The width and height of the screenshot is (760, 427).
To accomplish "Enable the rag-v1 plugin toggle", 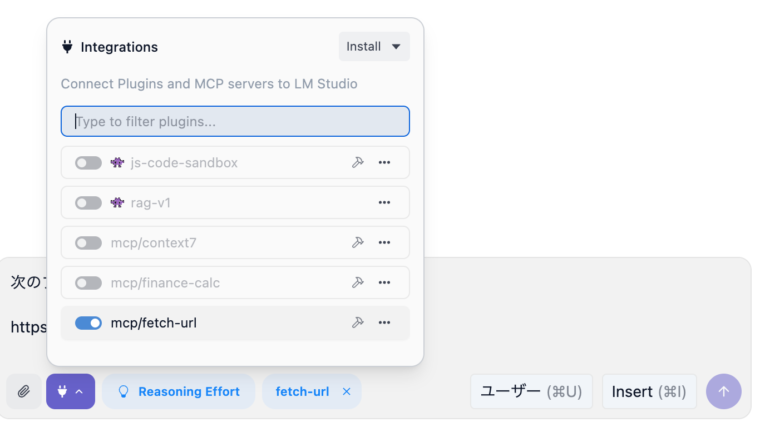I will 88,203.
